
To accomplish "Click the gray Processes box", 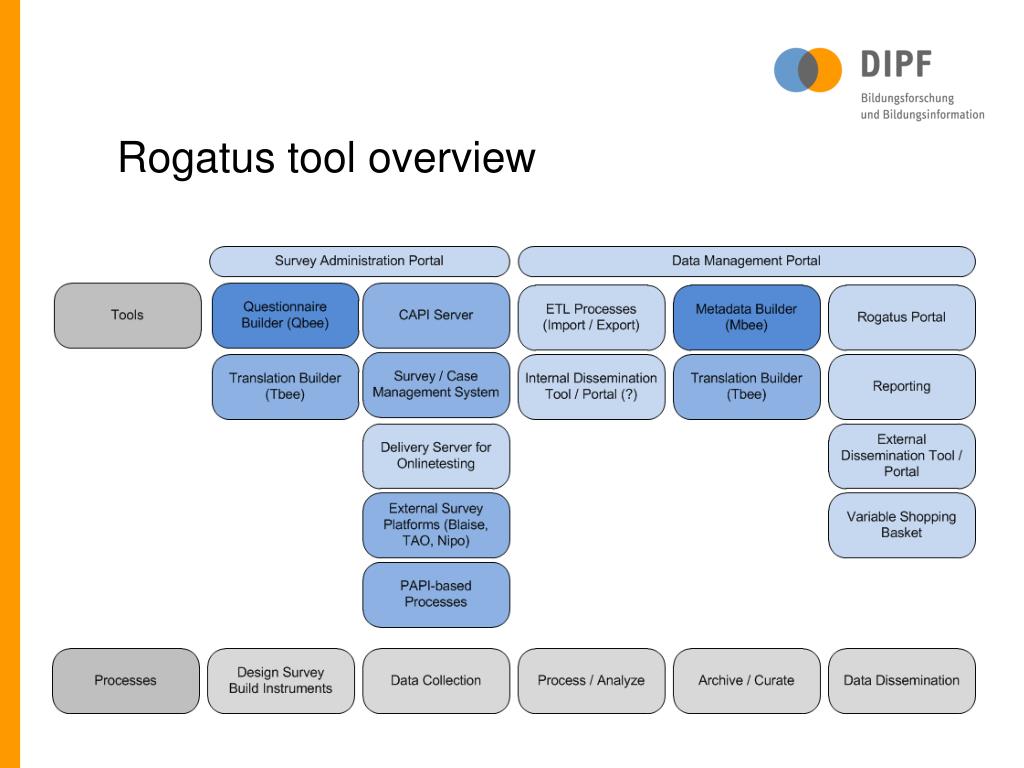I will [126, 680].
